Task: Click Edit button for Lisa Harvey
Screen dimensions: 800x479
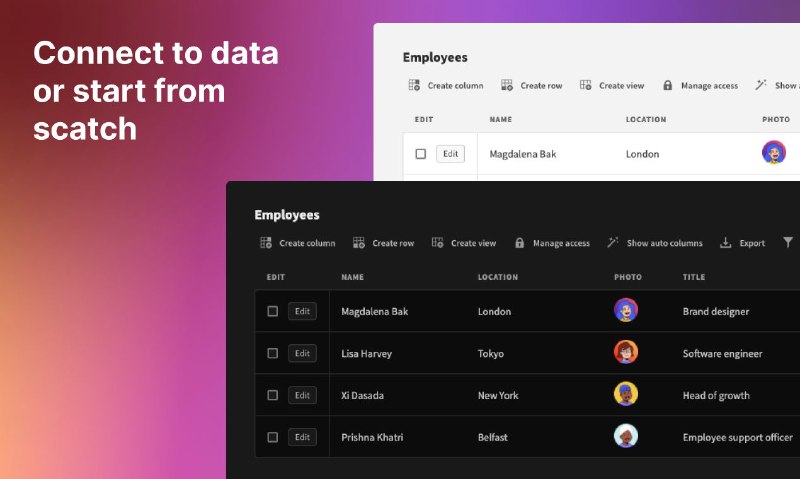Action: [x=302, y=353]
